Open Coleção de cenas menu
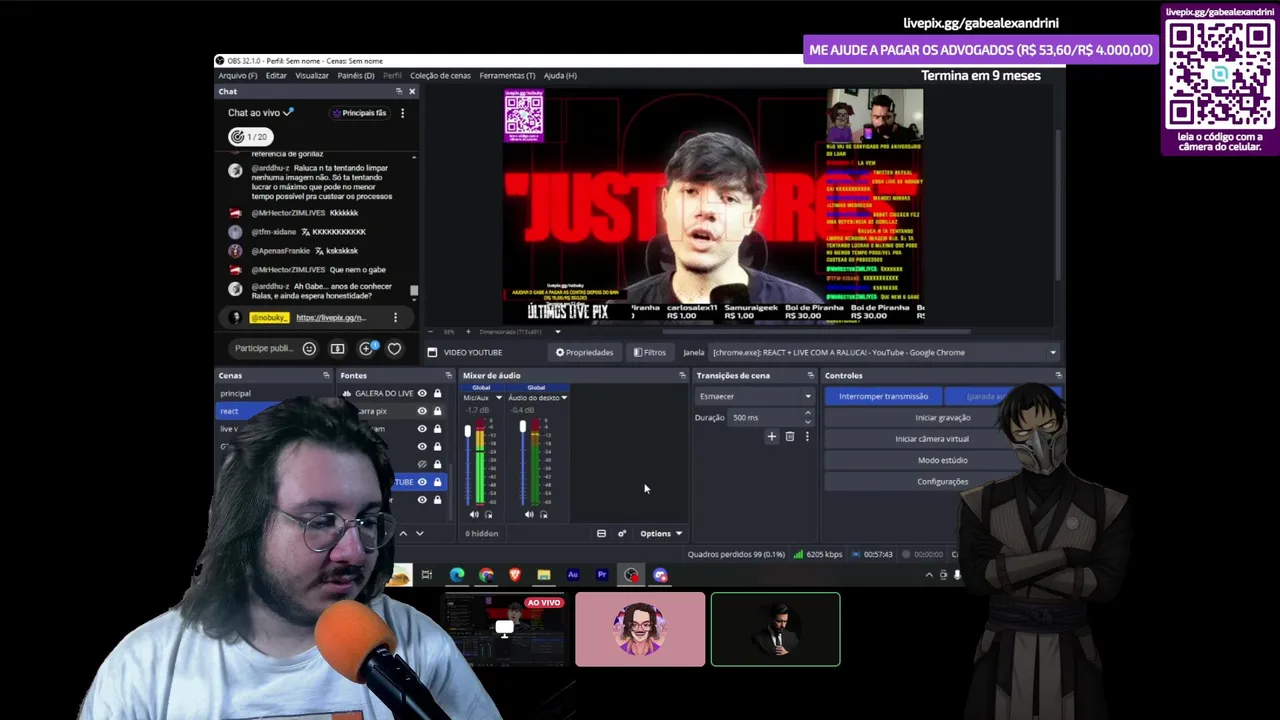The width and height of the screenshot is (1280, 720). (x=440, y=75)
